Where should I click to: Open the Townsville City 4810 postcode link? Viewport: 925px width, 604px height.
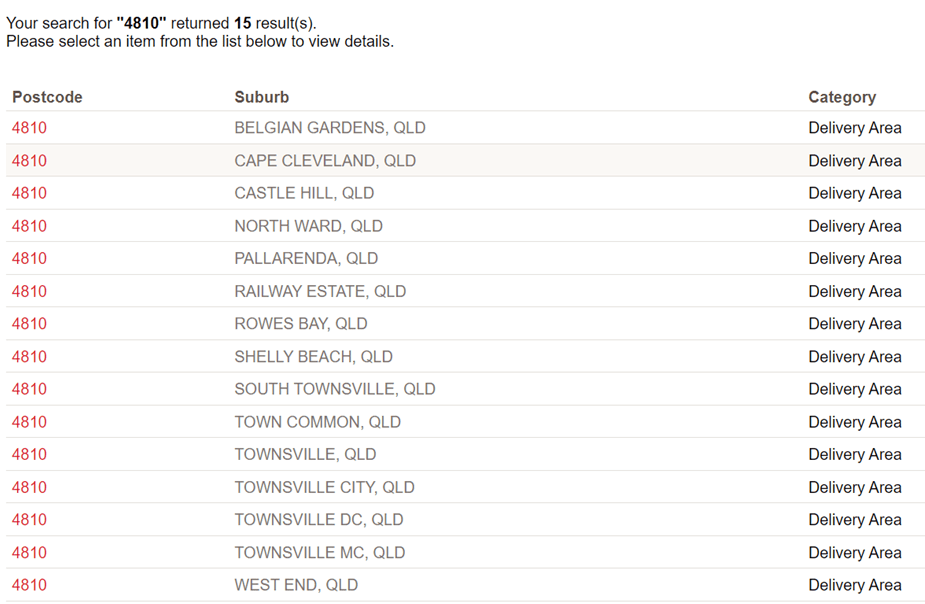tap(29, 487)
